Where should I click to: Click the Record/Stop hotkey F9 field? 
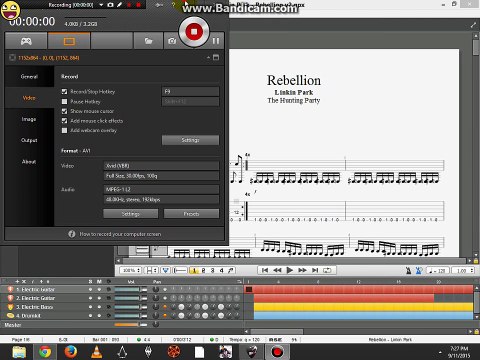pyautogui.click(x=191, y=91)
